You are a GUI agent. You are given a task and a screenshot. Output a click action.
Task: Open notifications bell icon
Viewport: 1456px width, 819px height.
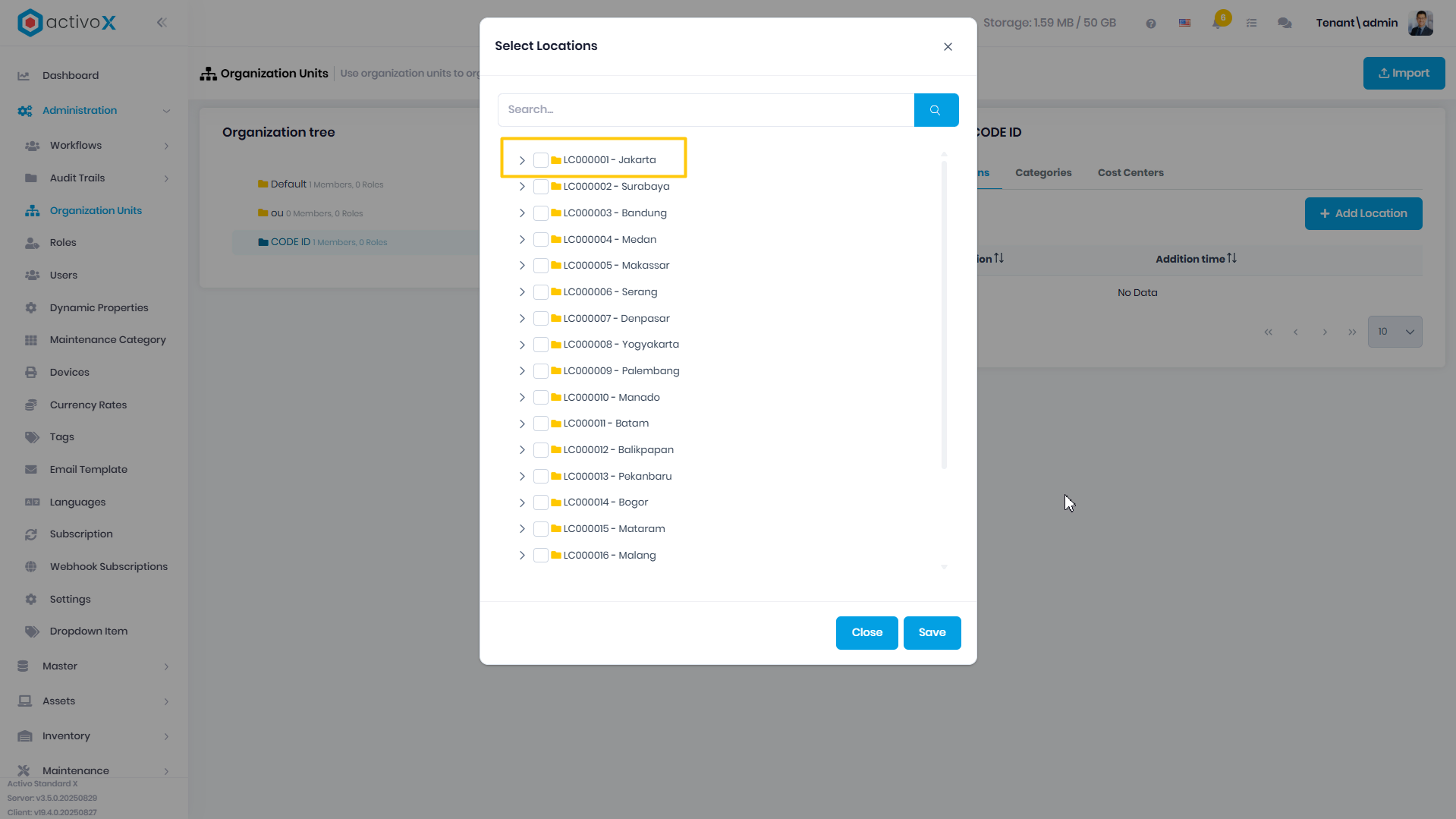pyautogui.click(x=1218, y=23)
